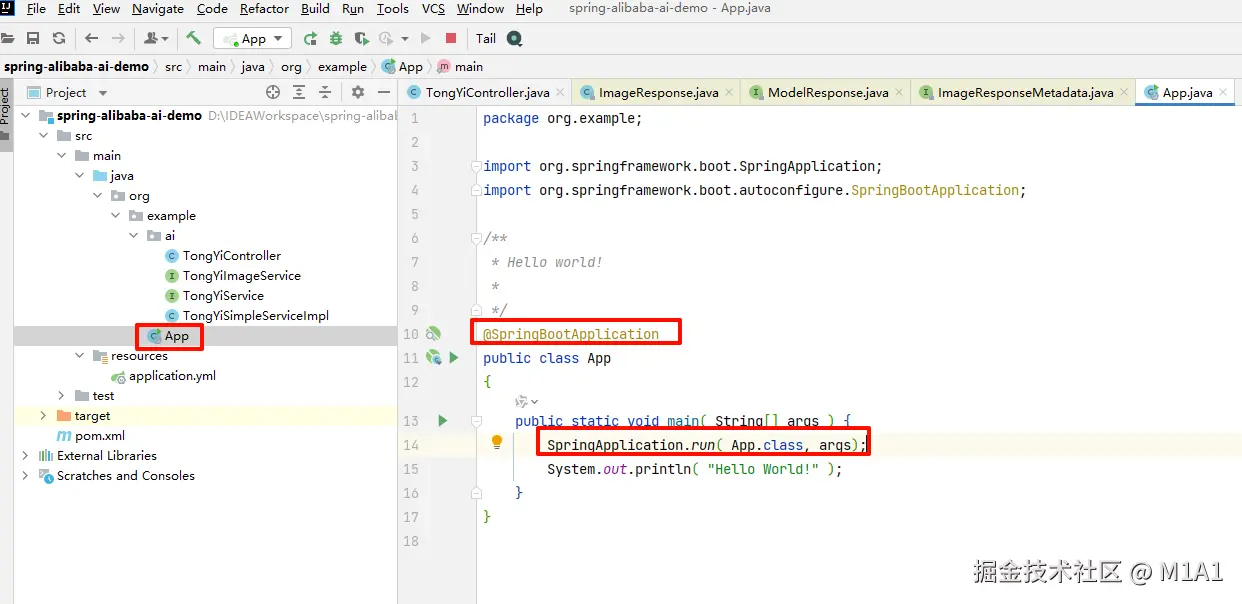Click the Locate/Select Opened File crosshair icon
Screen dimensions: 1242x604
273,92
